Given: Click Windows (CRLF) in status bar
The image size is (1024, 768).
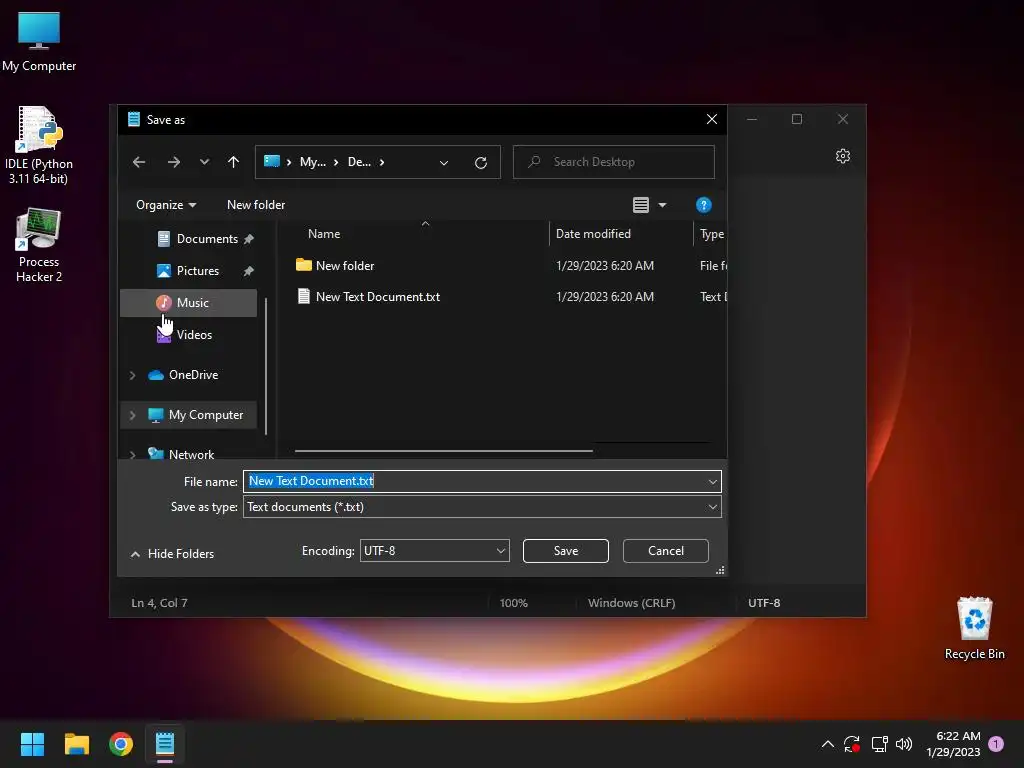Looking at the screenshot, I should pos(631,603).
